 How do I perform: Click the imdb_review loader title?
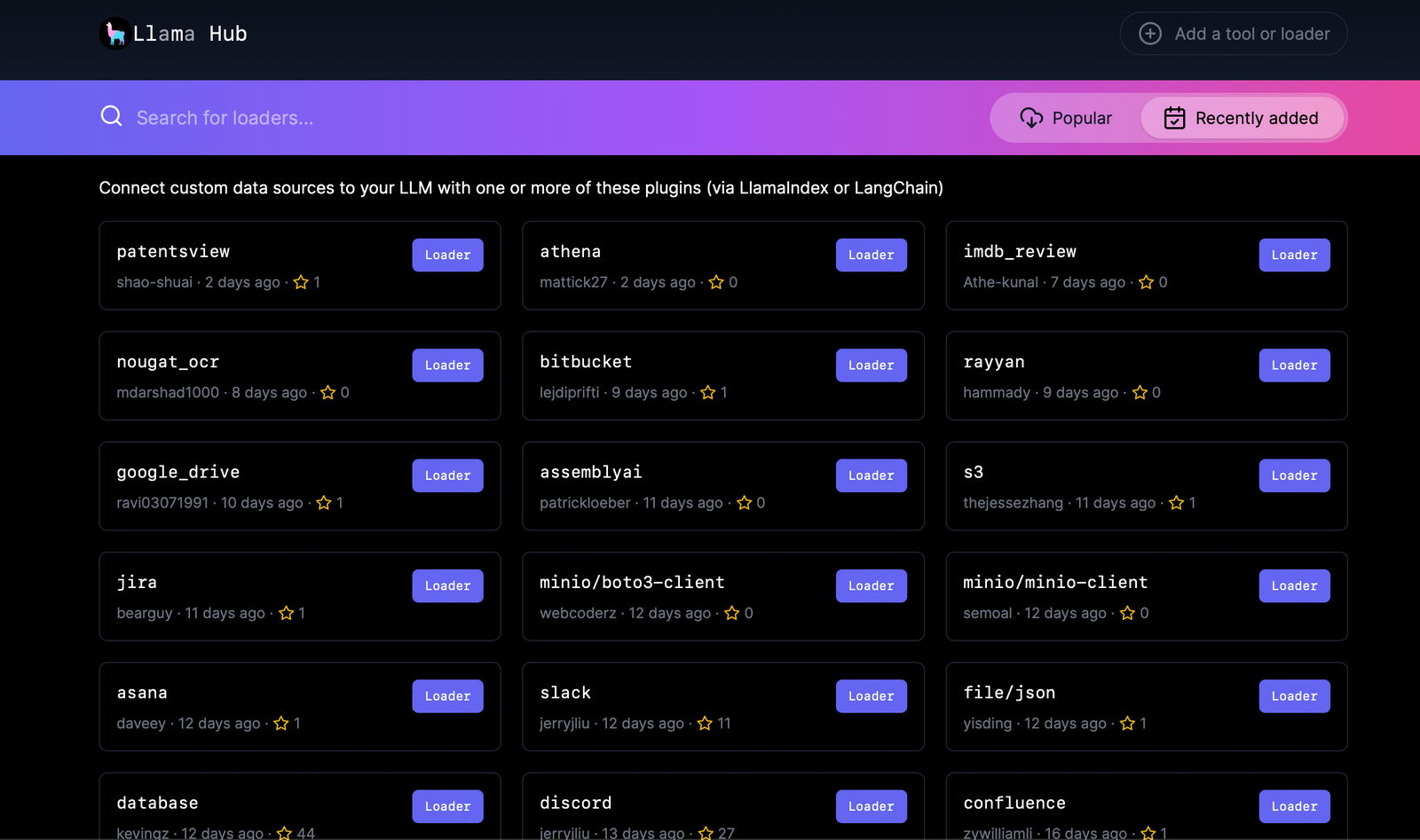[x=1021, y=251]
